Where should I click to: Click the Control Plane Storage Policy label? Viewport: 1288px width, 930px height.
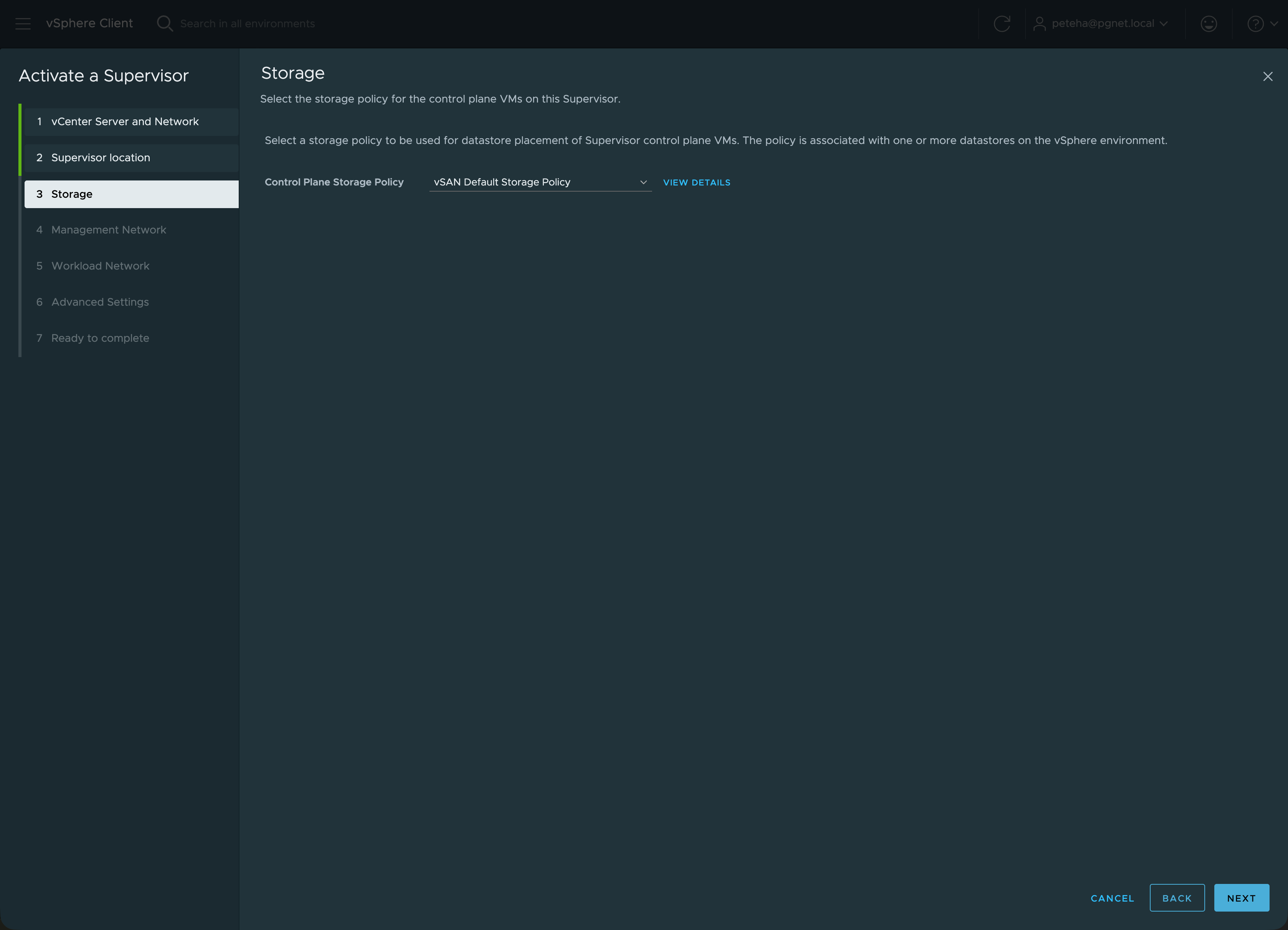point(334,182)
